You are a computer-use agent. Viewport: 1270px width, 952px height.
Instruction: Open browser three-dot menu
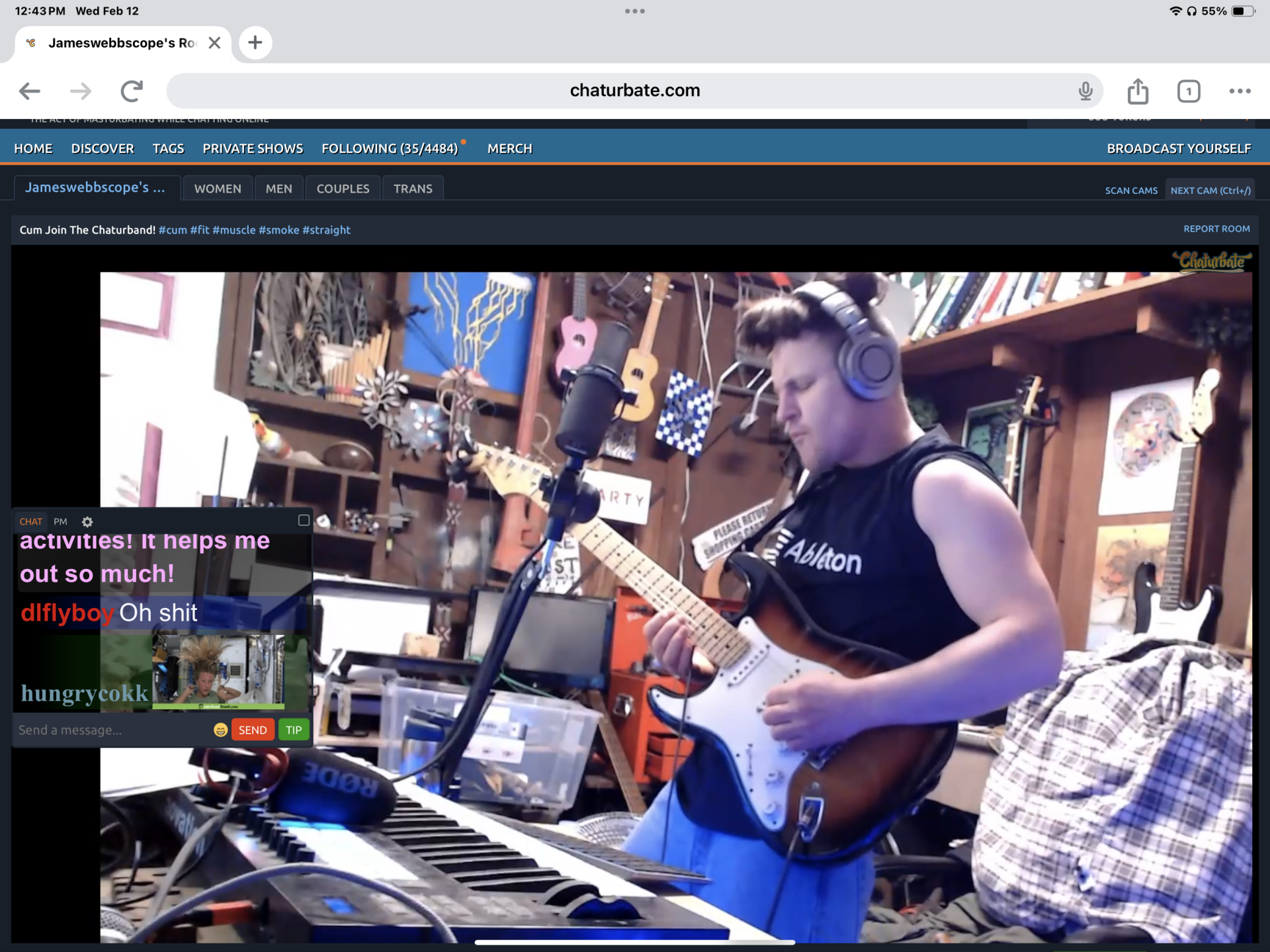[1240, 91]
